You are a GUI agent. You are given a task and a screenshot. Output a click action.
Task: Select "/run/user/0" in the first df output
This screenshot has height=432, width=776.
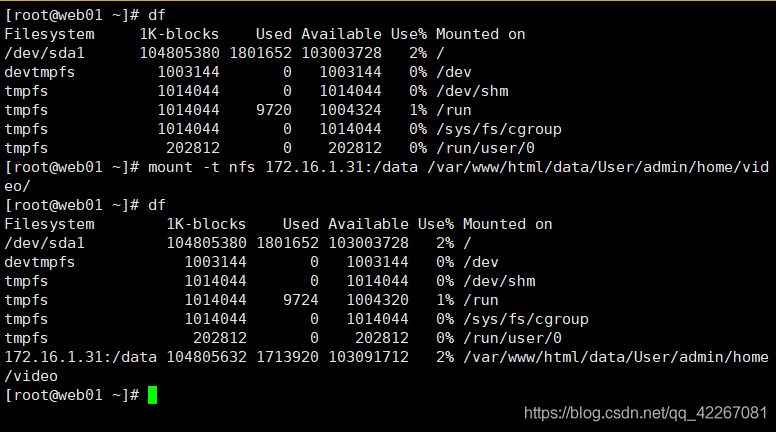point(485,148)
